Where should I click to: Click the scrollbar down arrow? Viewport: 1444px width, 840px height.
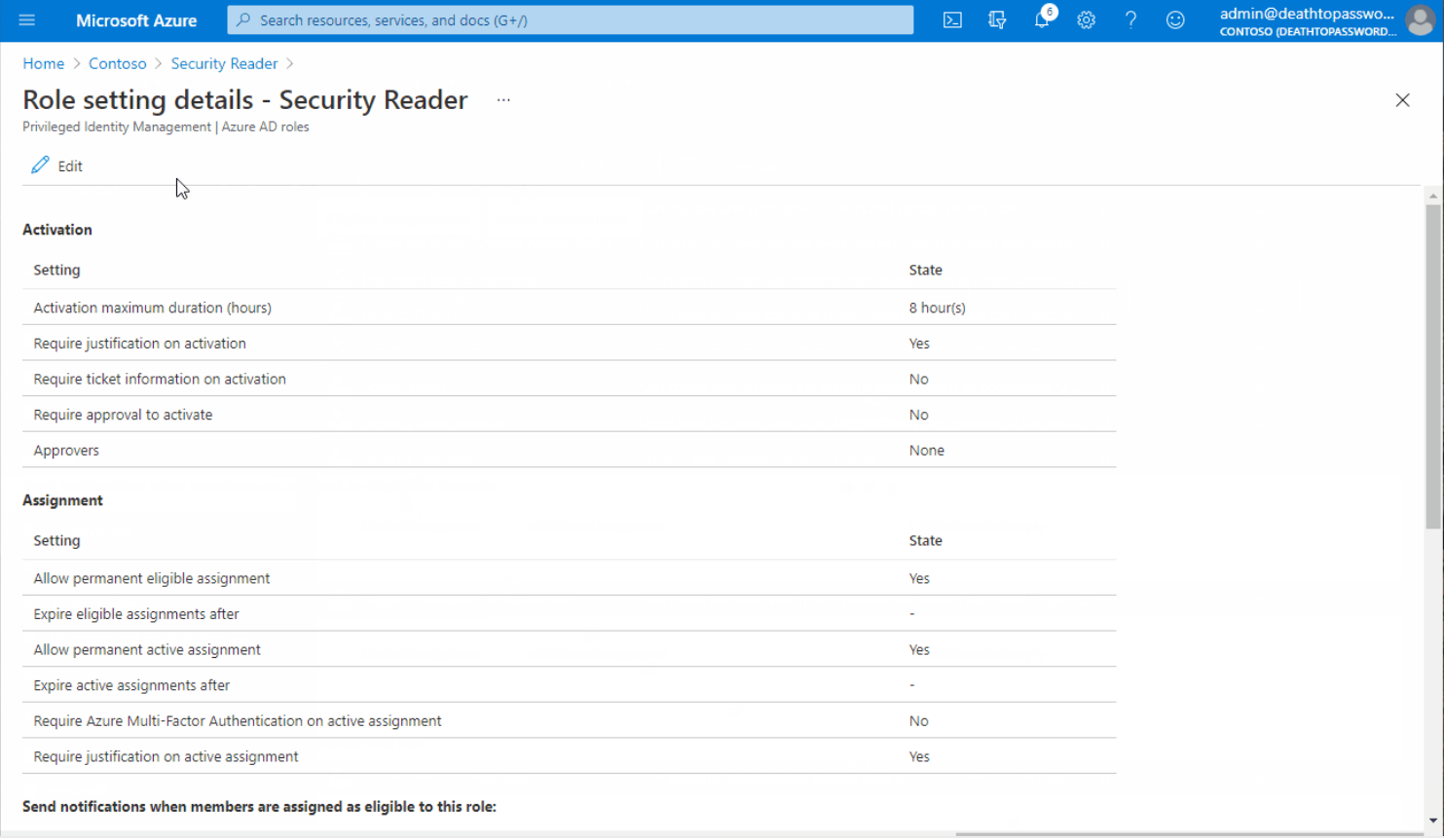point(1432,821)
